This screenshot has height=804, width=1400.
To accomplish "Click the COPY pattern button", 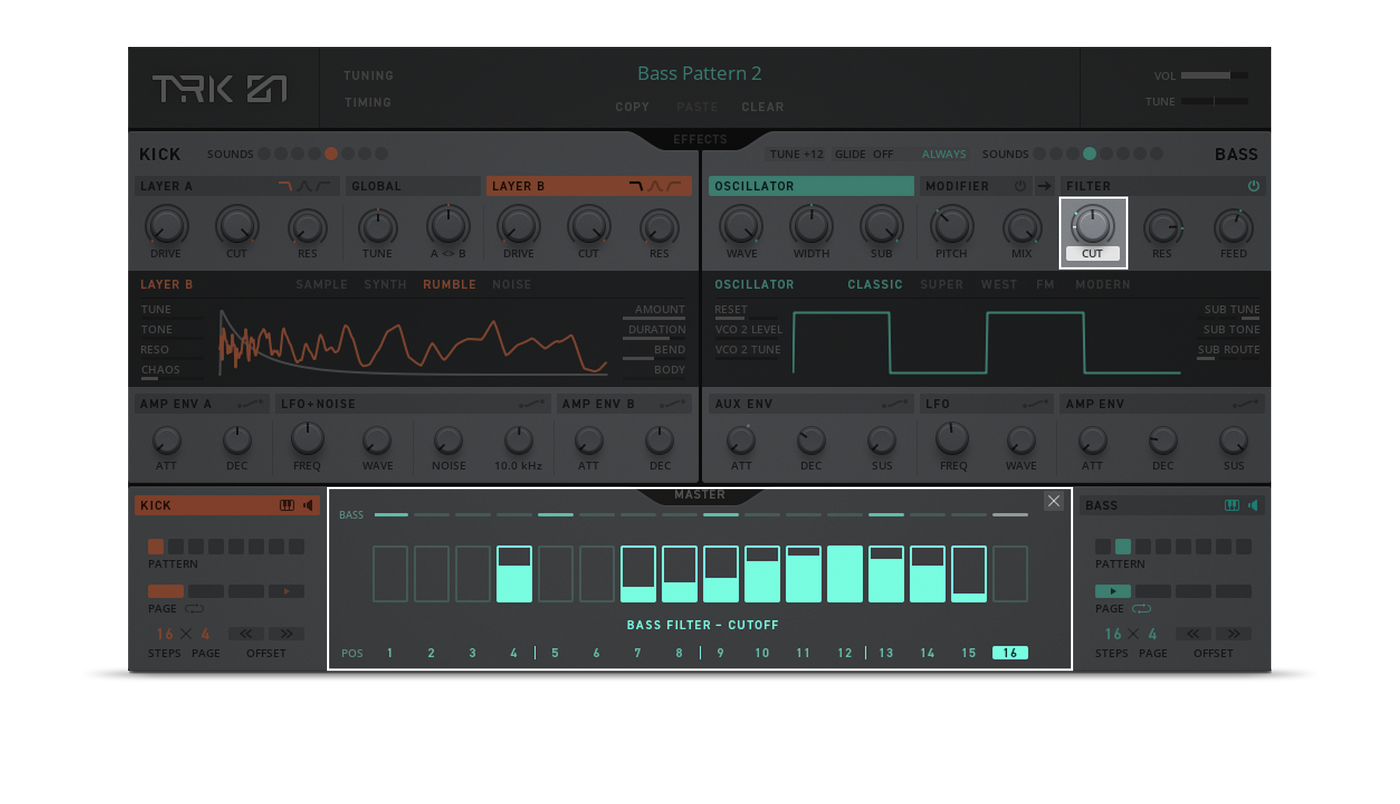I will (632, 107).
